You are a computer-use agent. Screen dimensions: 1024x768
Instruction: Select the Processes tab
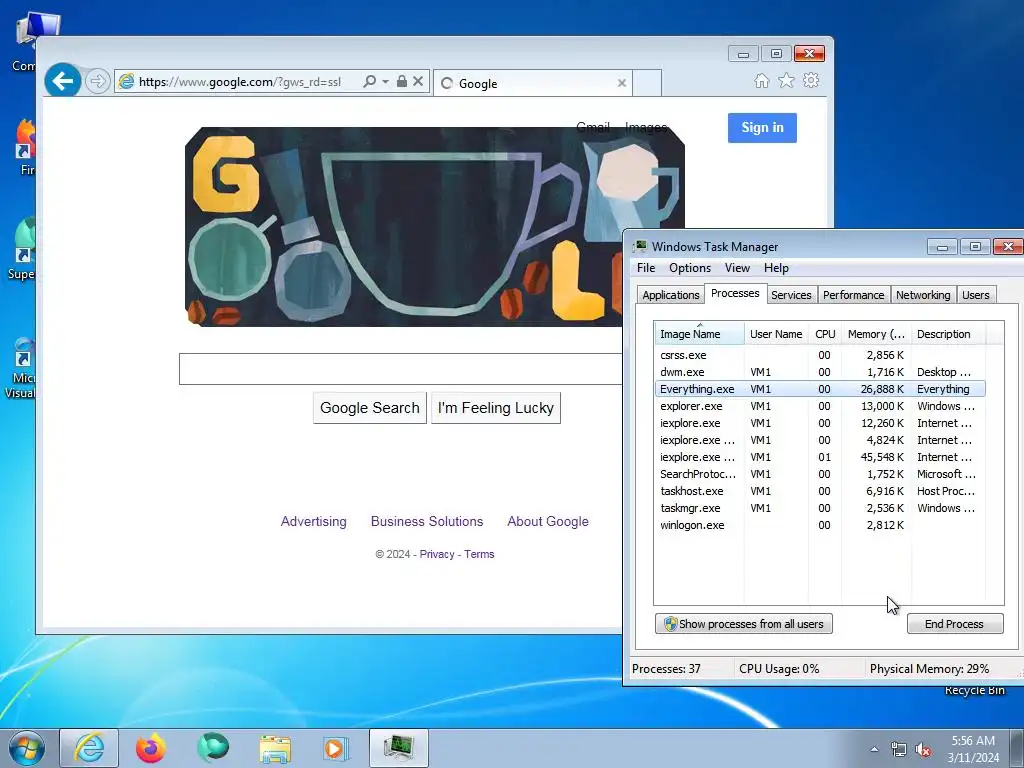coord(735,293)
